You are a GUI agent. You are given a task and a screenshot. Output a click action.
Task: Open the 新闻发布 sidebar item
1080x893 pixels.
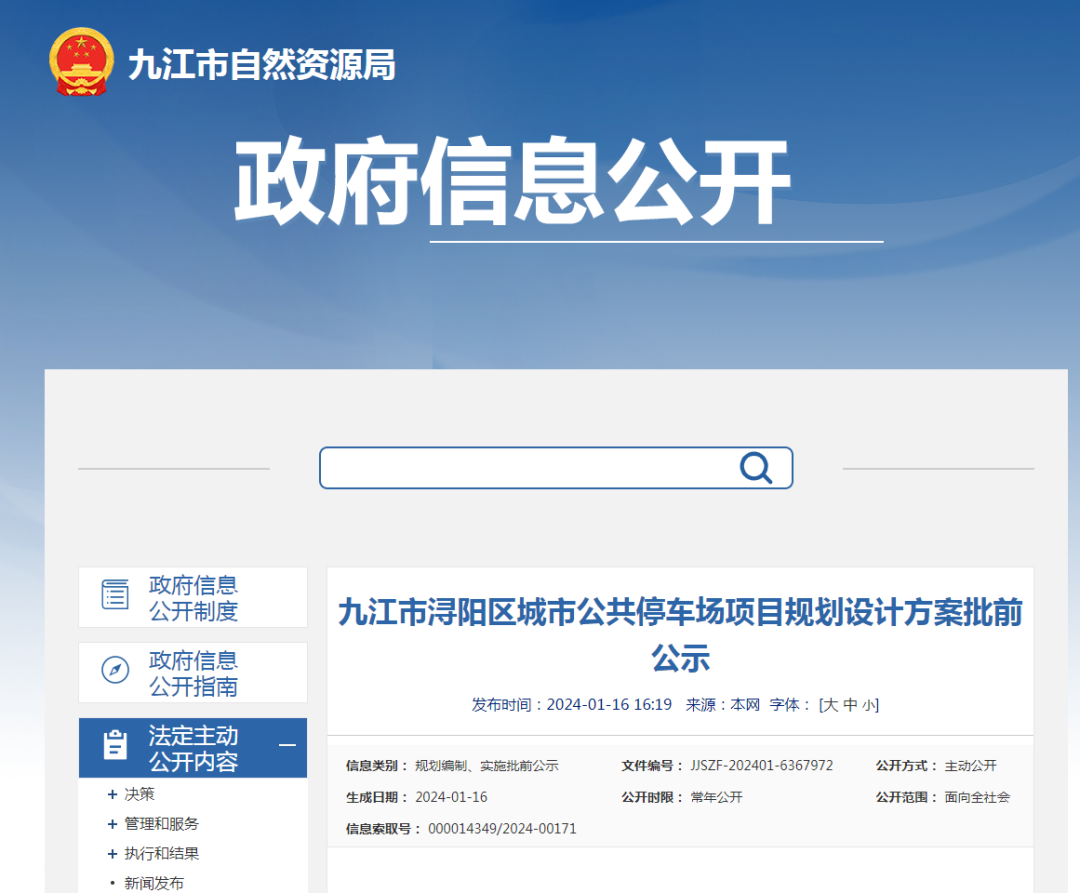click(154, 883)
